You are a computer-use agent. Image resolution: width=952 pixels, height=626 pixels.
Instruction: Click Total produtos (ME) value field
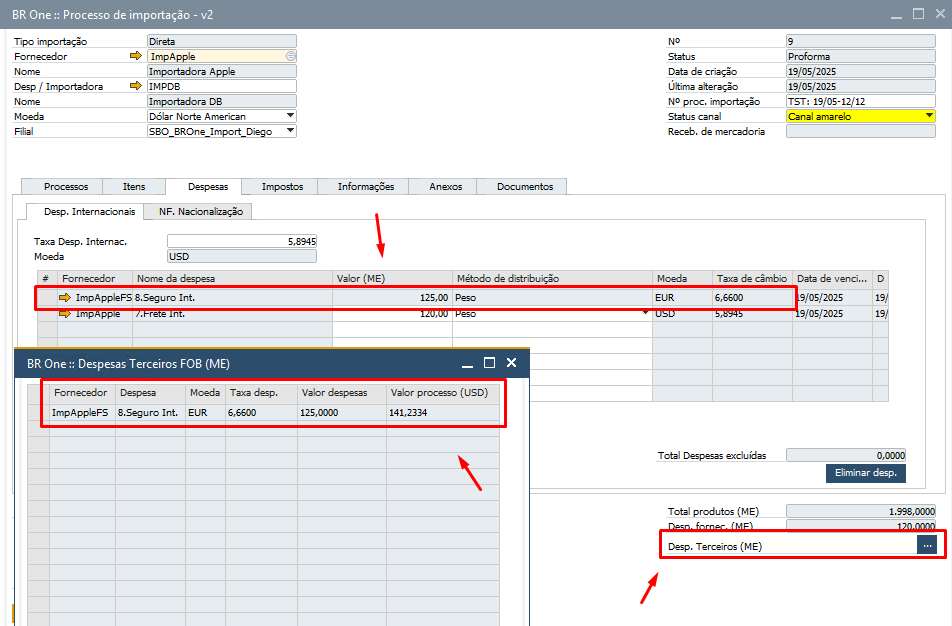pos(860,511)
